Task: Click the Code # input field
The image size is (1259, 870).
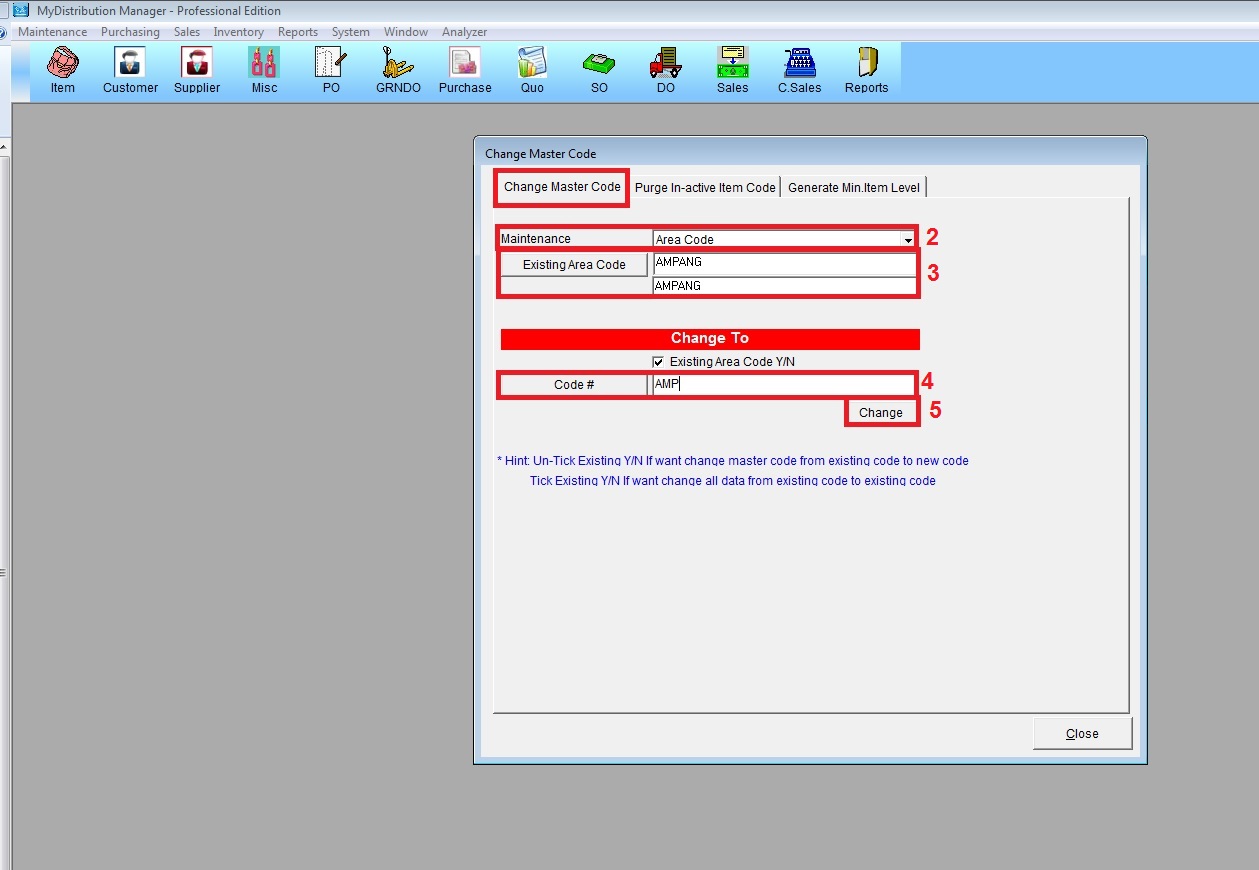Action: tap(782, 385)
